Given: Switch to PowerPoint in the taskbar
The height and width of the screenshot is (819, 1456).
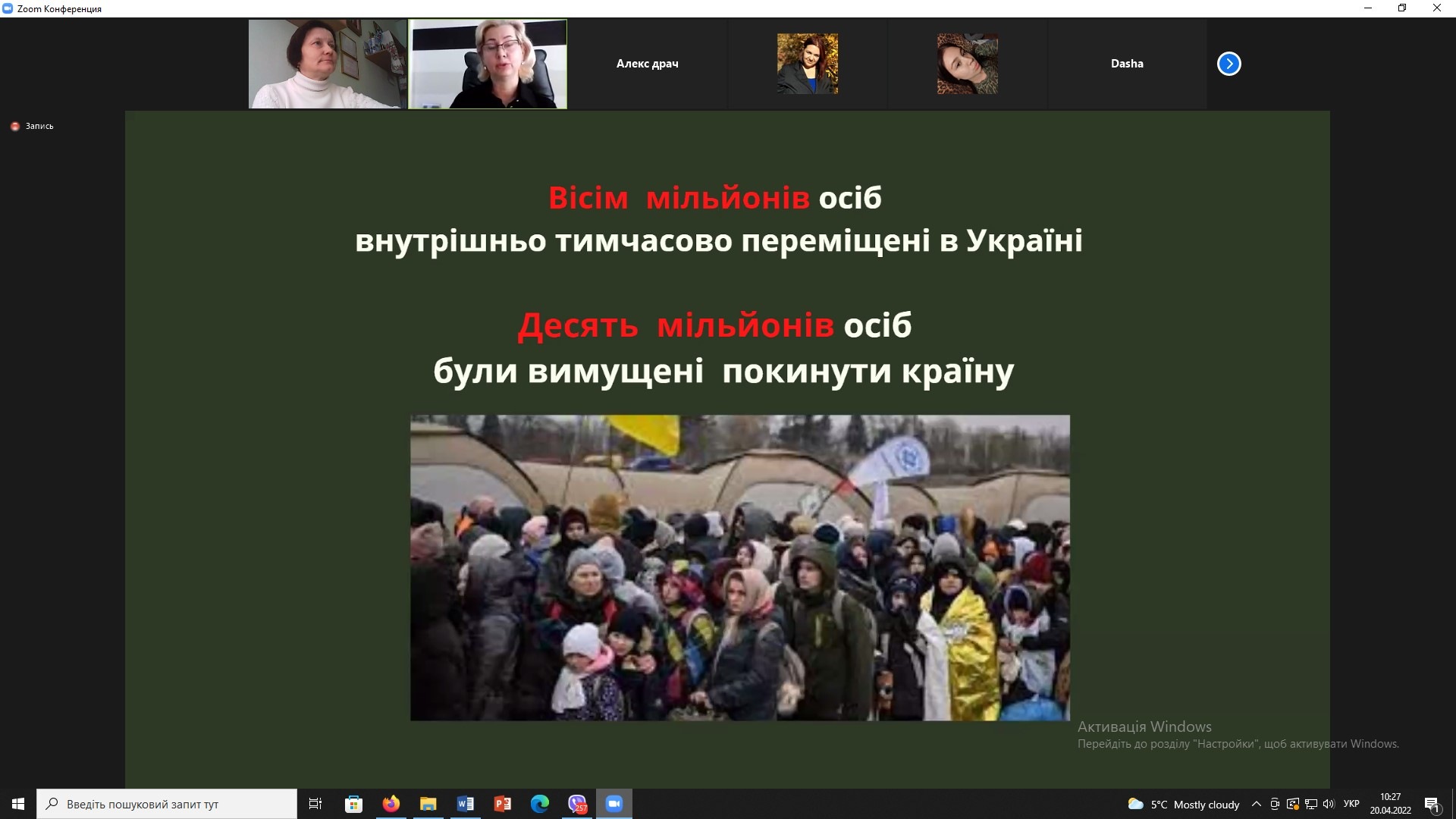Looking at the screenshot, I should (503, 804).
